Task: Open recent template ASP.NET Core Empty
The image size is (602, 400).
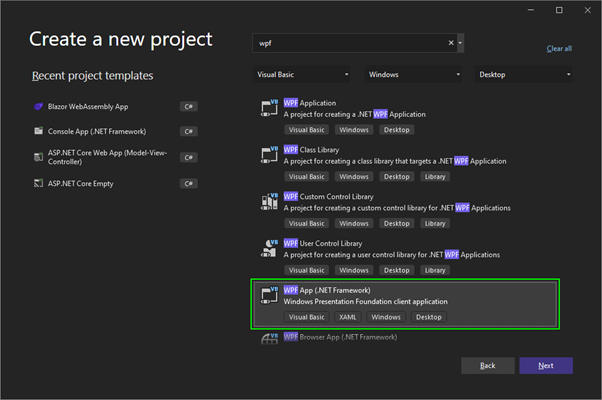Action: (81, 183)
